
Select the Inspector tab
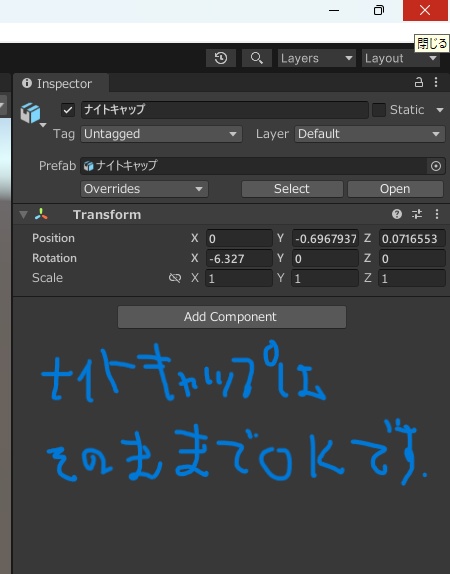[61, 83]
